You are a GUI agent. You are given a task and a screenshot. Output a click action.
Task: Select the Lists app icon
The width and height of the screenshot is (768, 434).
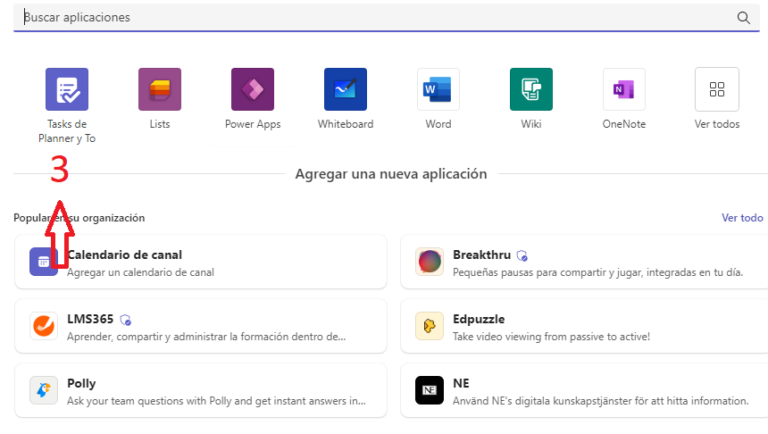(x=160, y=89)
